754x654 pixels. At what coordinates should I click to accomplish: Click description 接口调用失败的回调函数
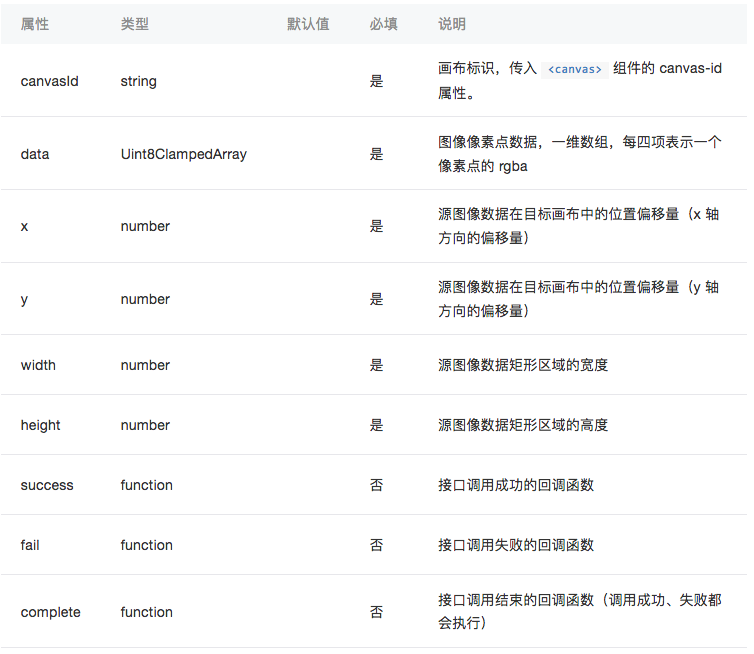[x=516, y=545]
